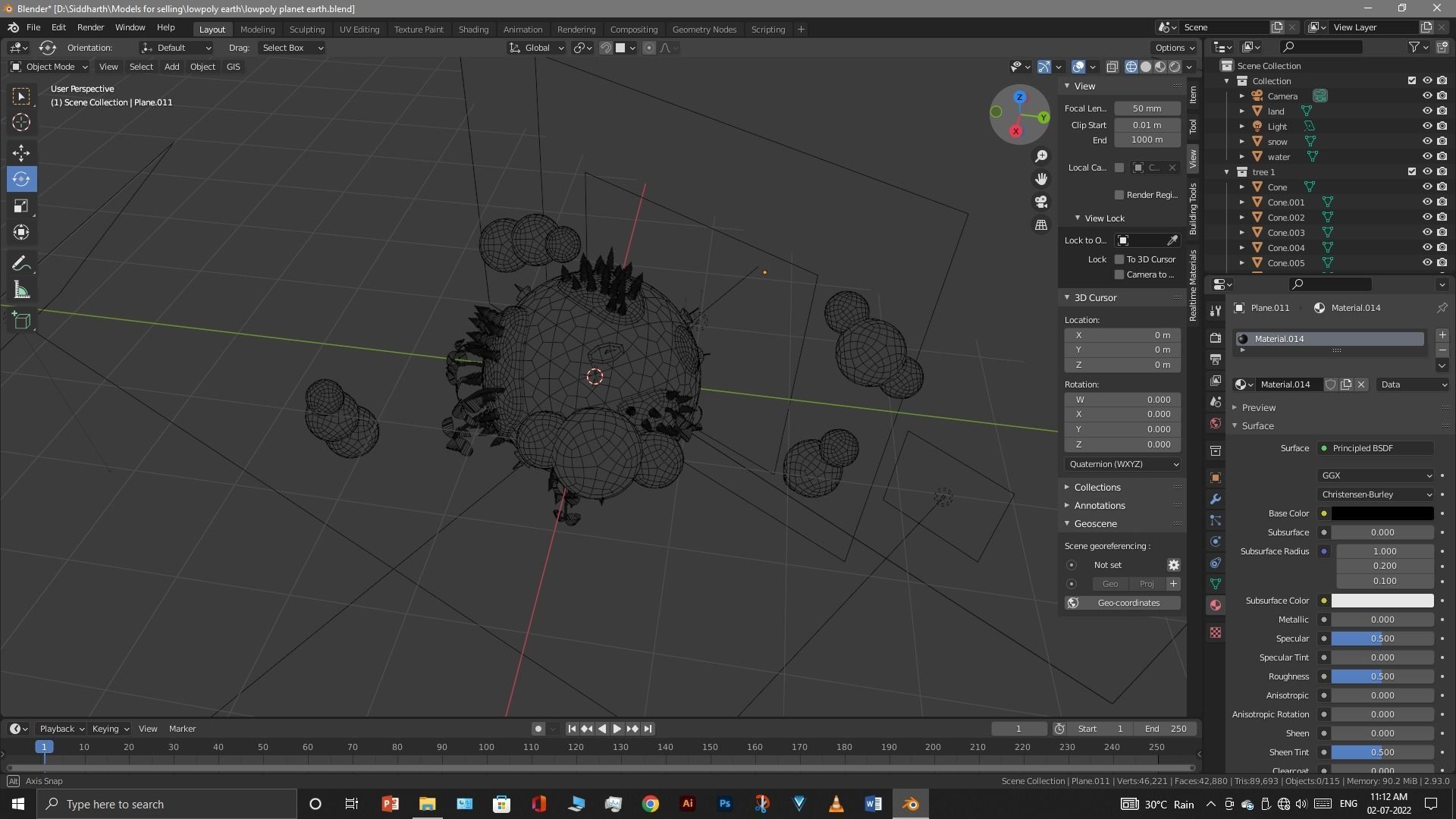Click the Geo button in Geoscene
The image size is (1456, 819).
(x=1109, y=584)
